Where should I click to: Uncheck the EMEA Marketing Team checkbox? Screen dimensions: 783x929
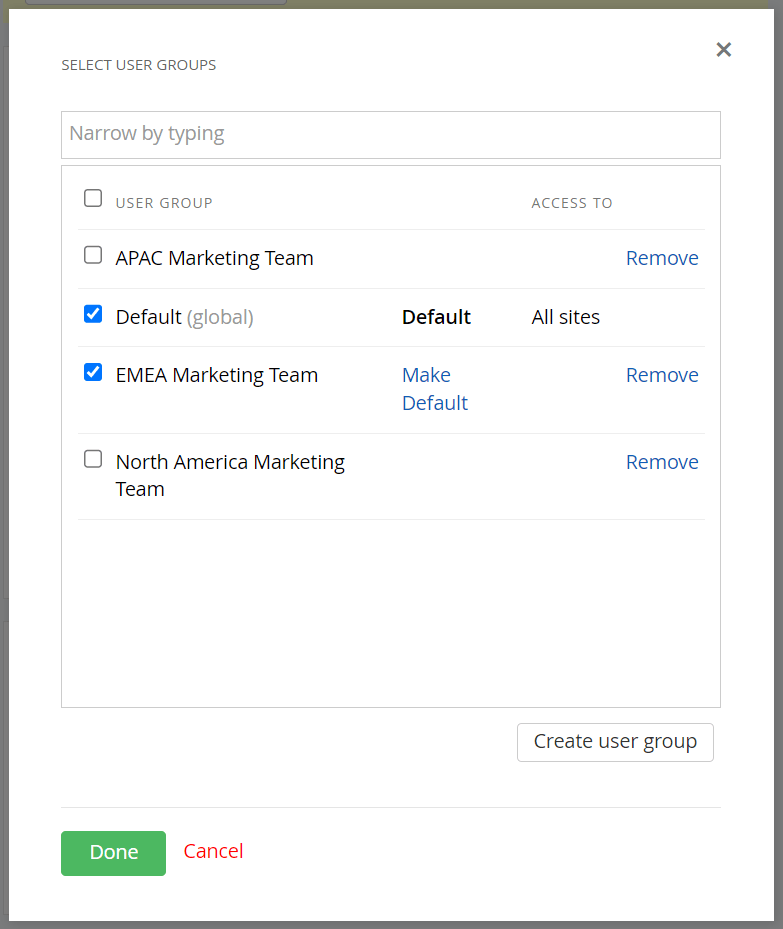[93, 372]
